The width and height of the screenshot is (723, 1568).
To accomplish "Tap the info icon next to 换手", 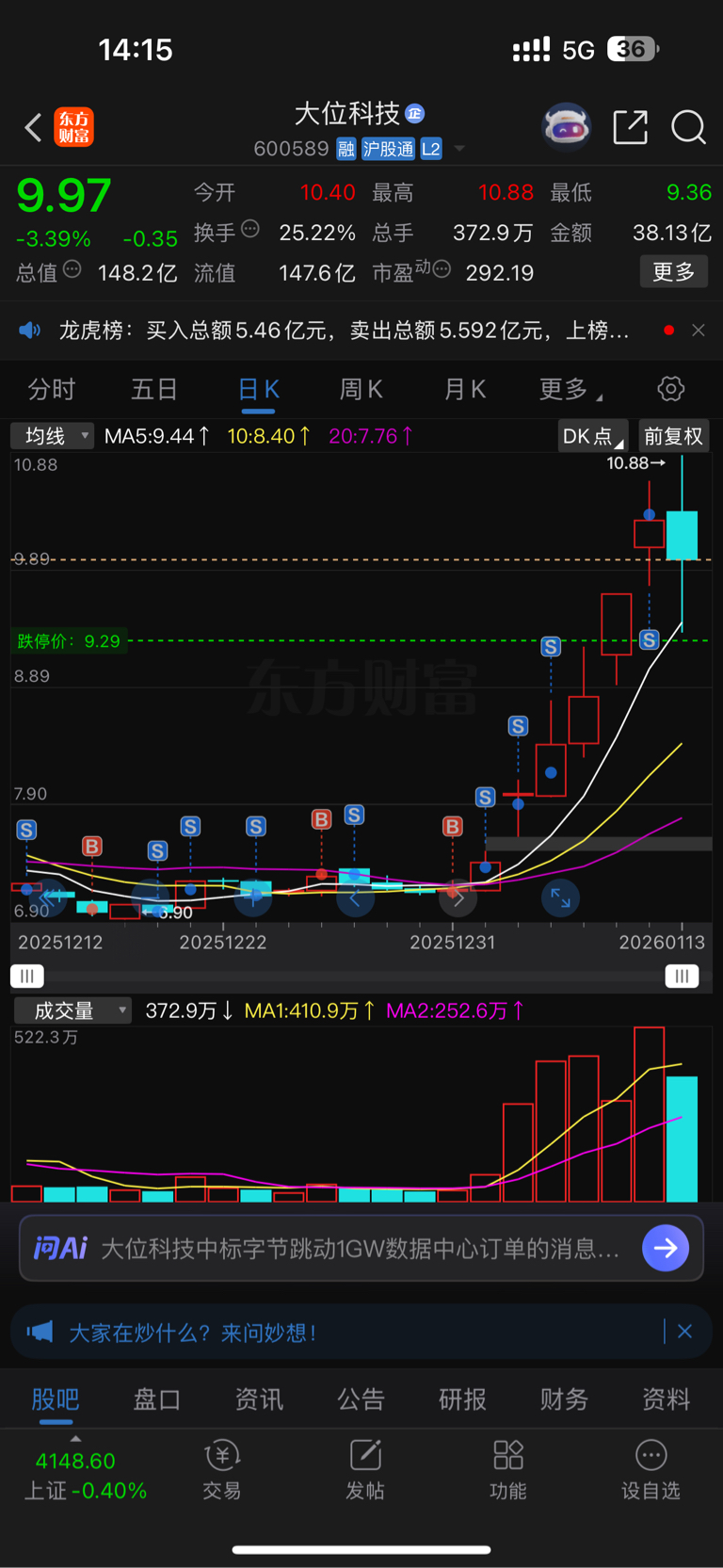I will pyautogui.click(x=250, y=228).
